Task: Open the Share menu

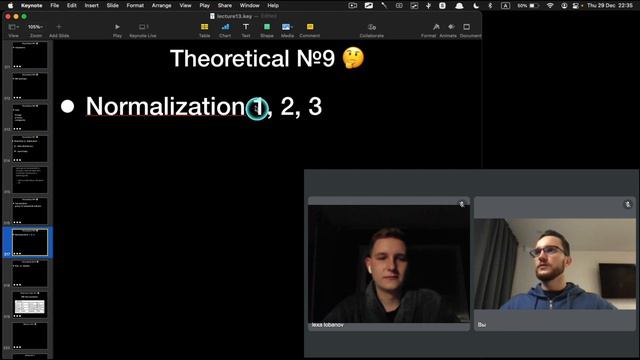Action: (x=224, y=5)
